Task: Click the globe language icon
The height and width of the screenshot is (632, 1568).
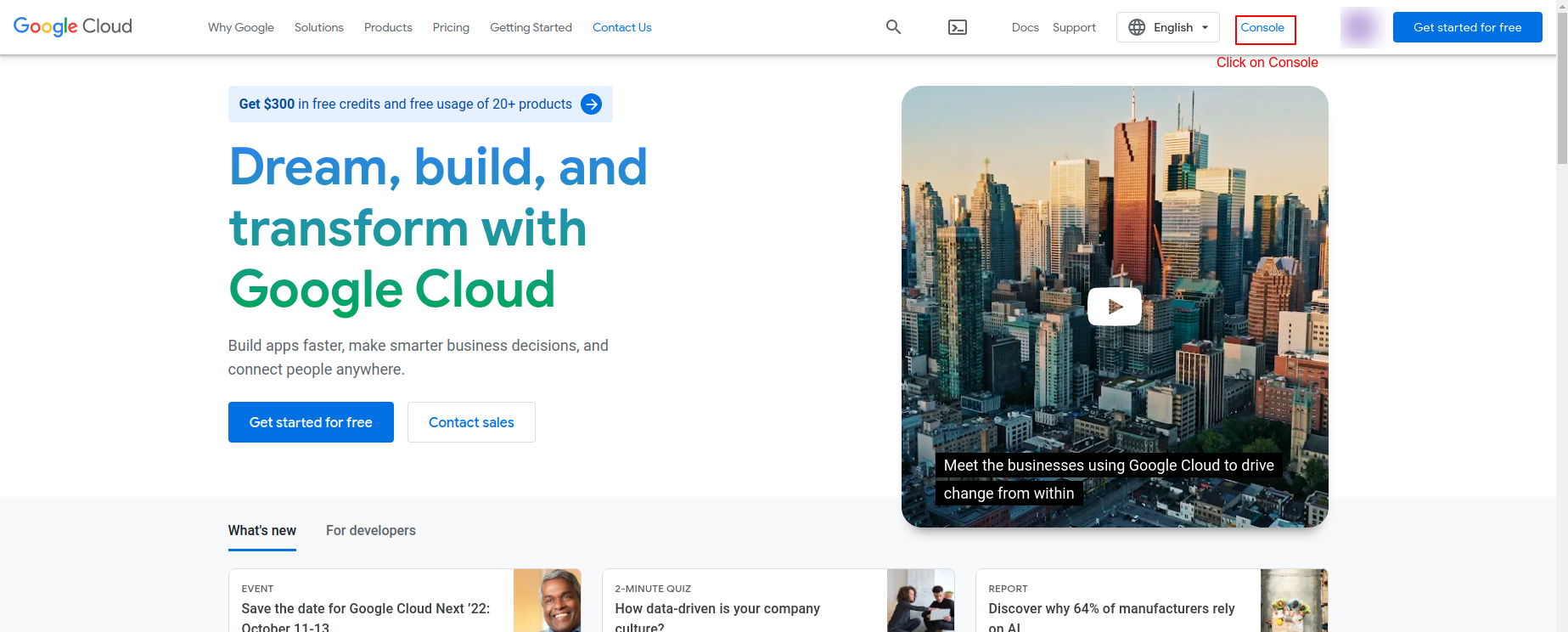Action: click(1137, 27)
